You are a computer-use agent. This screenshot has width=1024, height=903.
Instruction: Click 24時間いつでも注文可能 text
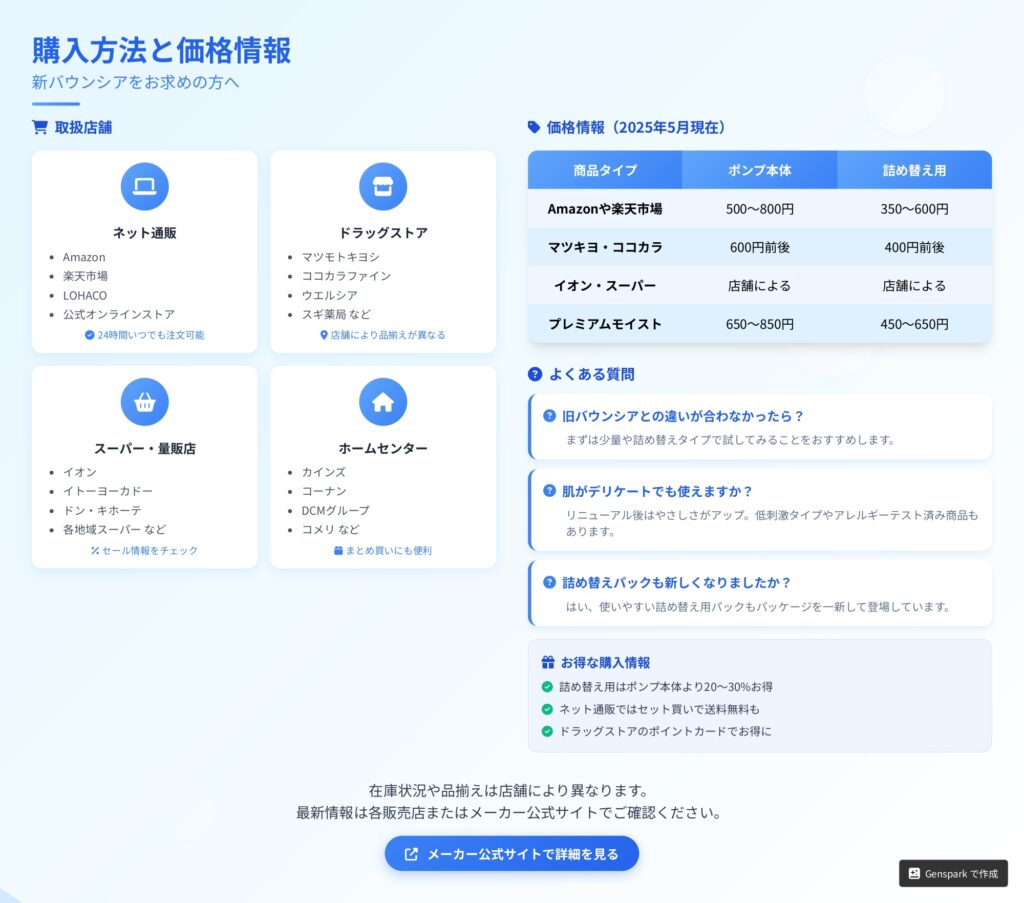151,335
